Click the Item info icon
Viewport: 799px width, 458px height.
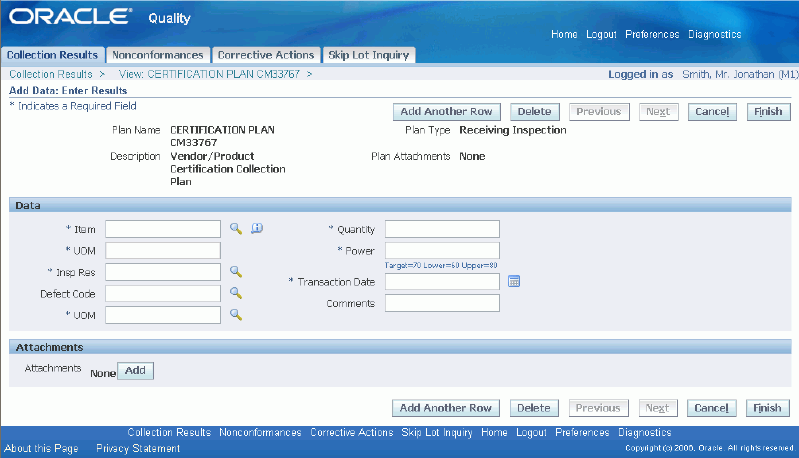(257, 228)
